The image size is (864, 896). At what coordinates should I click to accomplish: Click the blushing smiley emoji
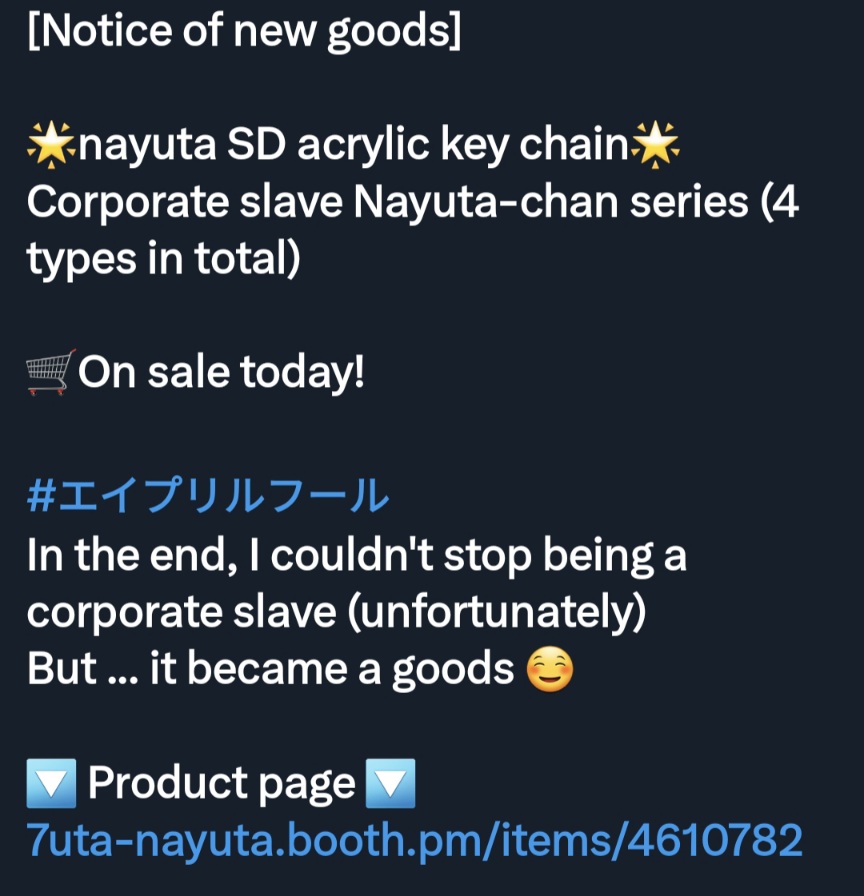tap(549, 669)
